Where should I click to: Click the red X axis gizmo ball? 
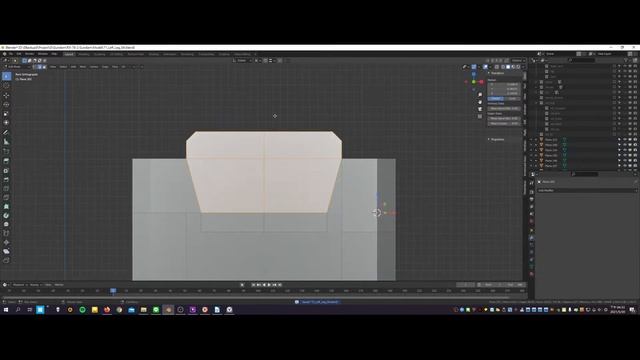coord(481,82)
